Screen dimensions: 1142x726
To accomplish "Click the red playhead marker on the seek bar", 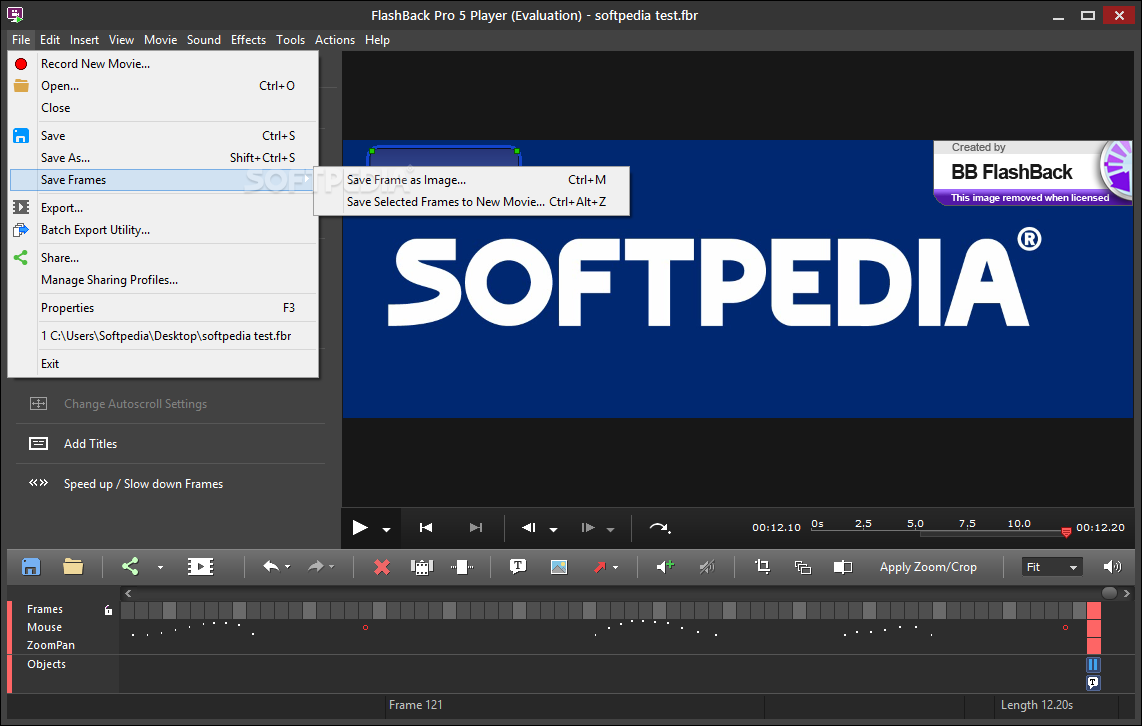I will (1066, 532).
